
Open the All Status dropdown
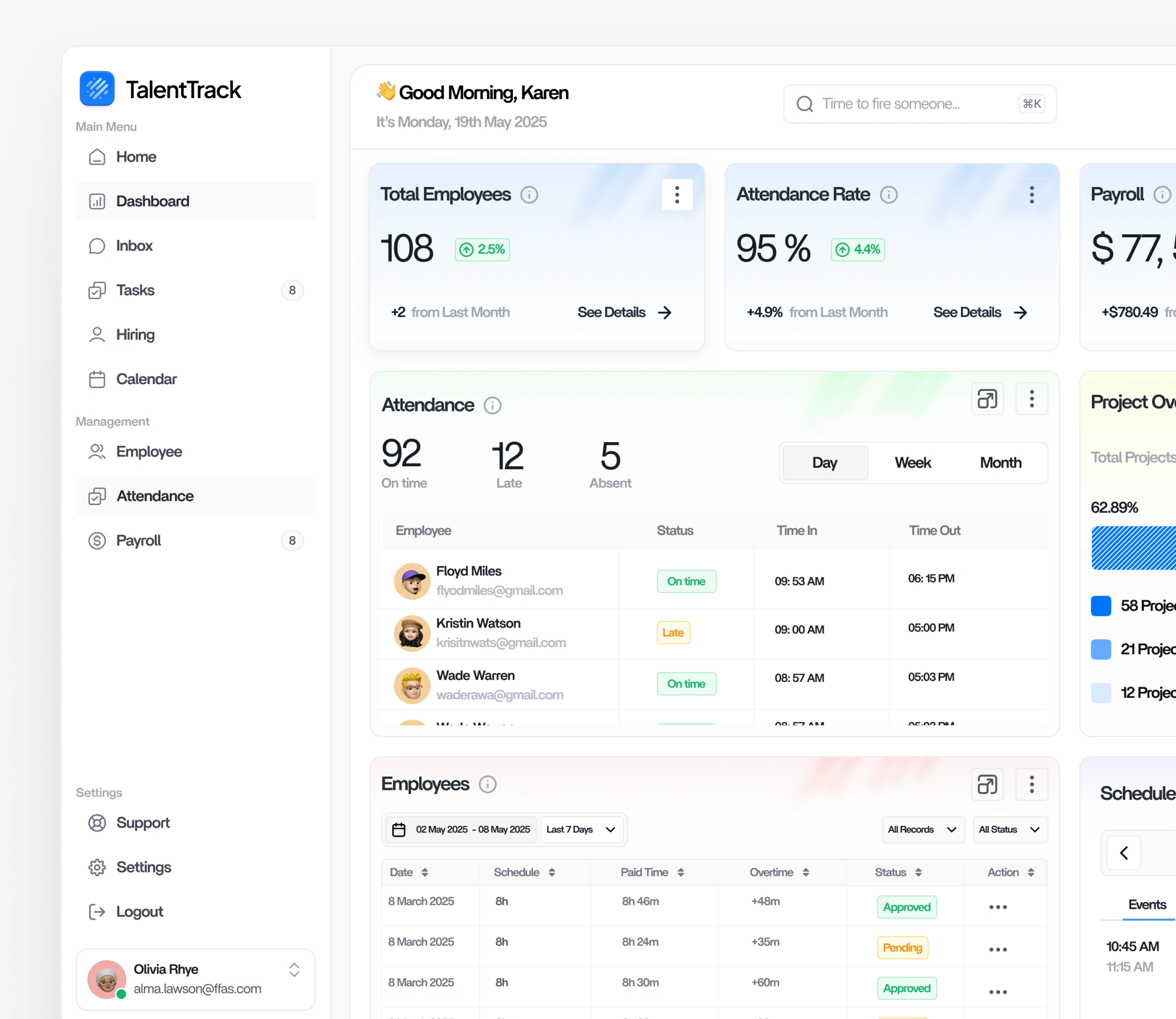pyautogui.click(x=1010, y=830)
